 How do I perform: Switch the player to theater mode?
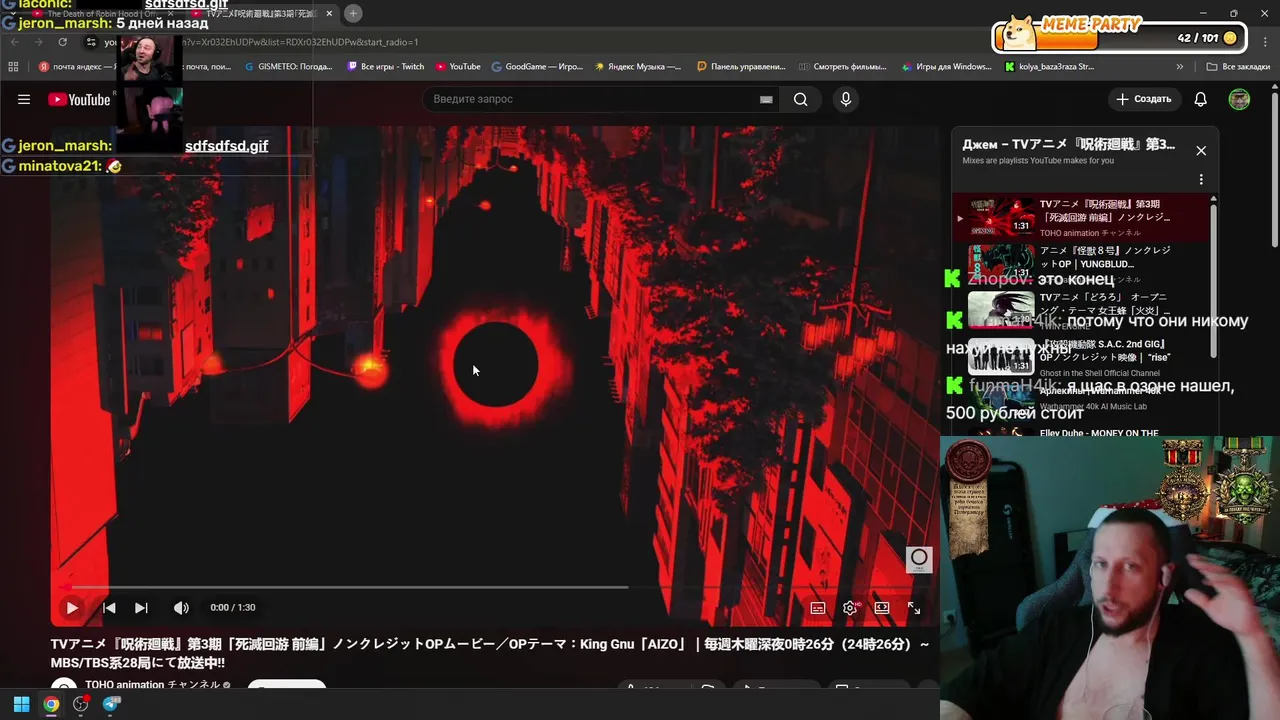click(x=881, y=607)
